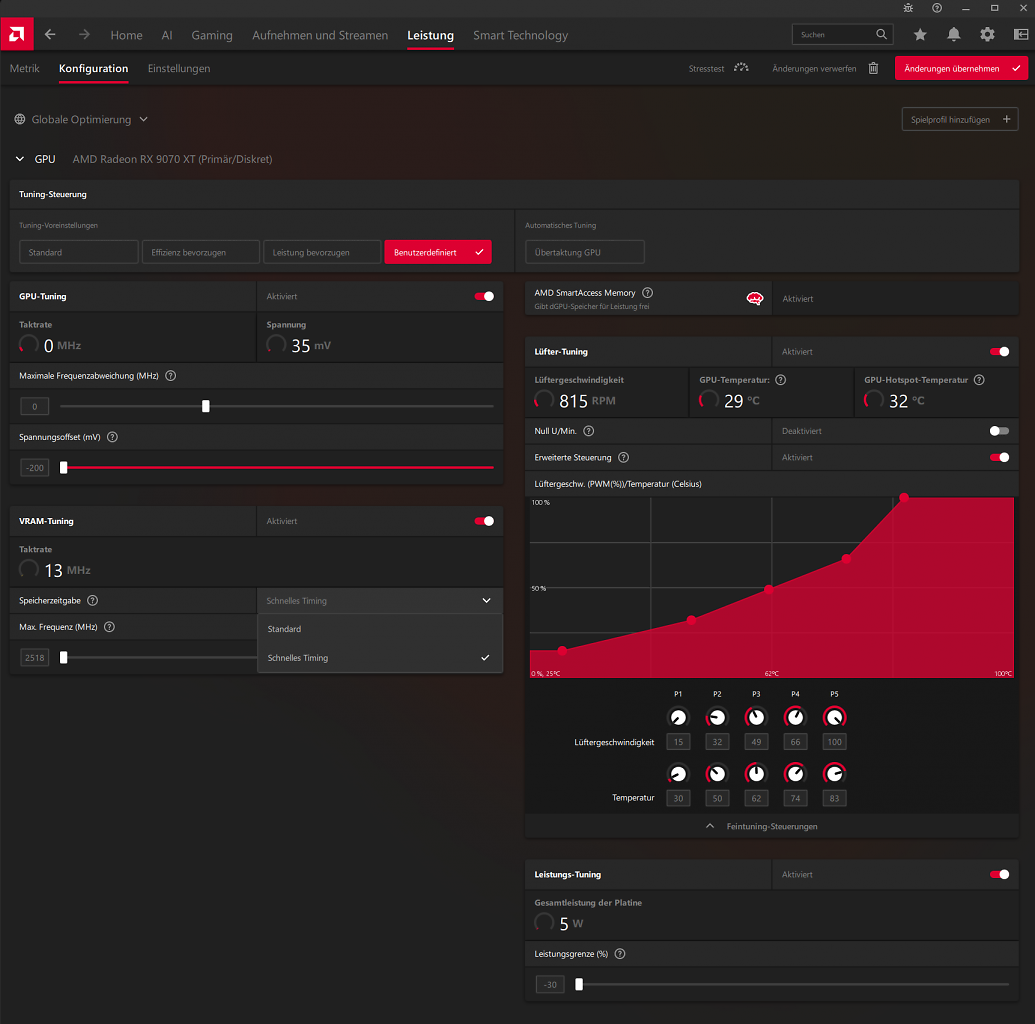Open Aufnehmen und Streamen tab
Image resolution: width=1035 pixels, height=1024 pixels.
click(320, 35)
